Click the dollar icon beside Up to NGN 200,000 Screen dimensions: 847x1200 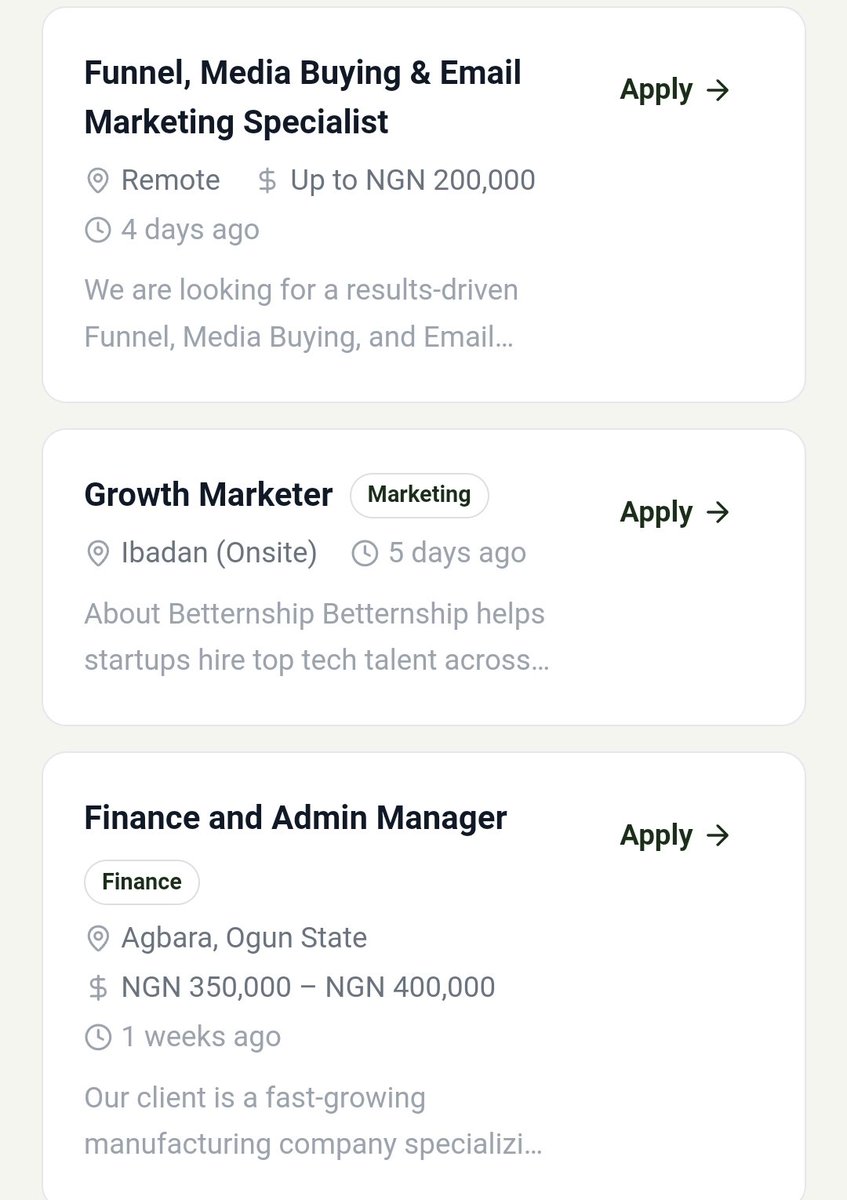pos(267,181)
